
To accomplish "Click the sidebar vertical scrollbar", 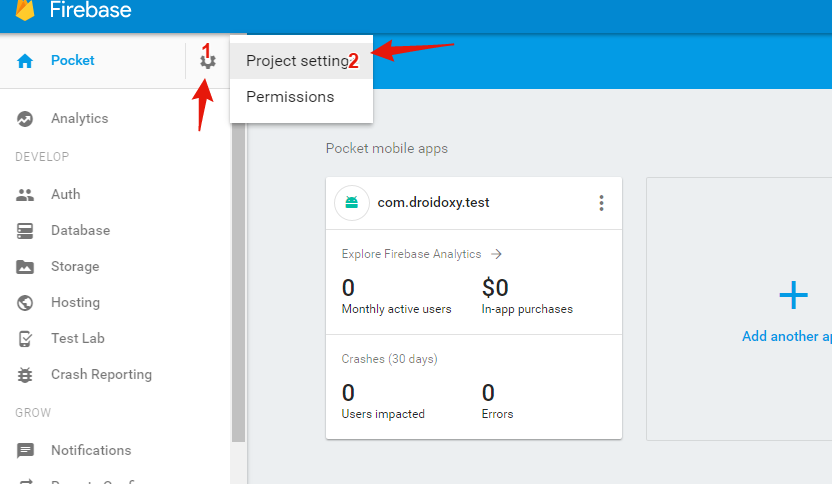I will pos(238,280).
